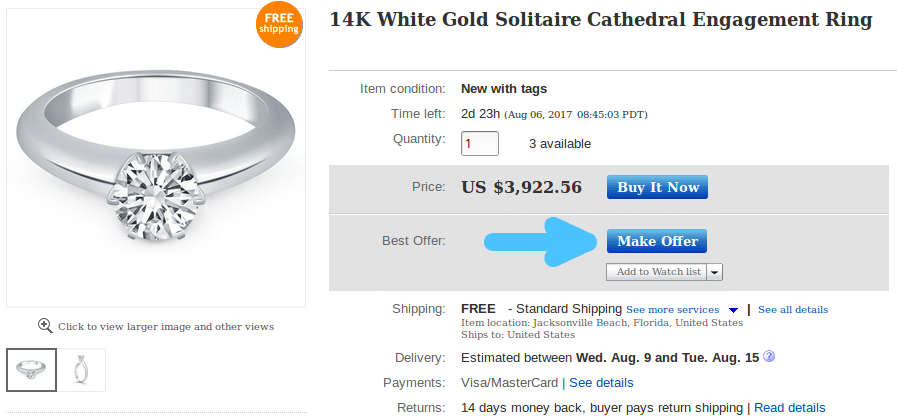Open the See more services link
The width and height of the screenshot is (897, 418).
click(x=672, y=310)
